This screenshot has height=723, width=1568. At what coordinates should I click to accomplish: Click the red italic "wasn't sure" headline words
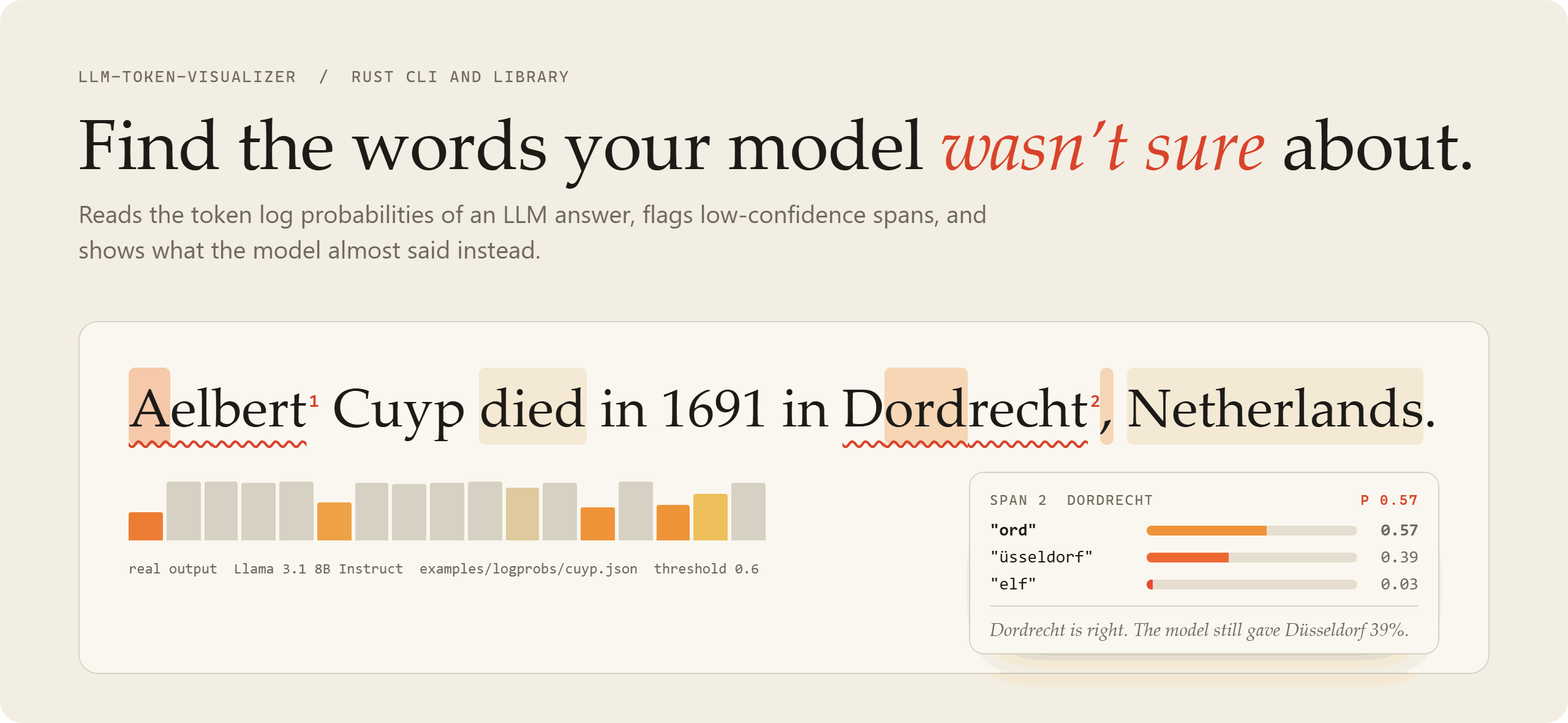point(1102,147)
